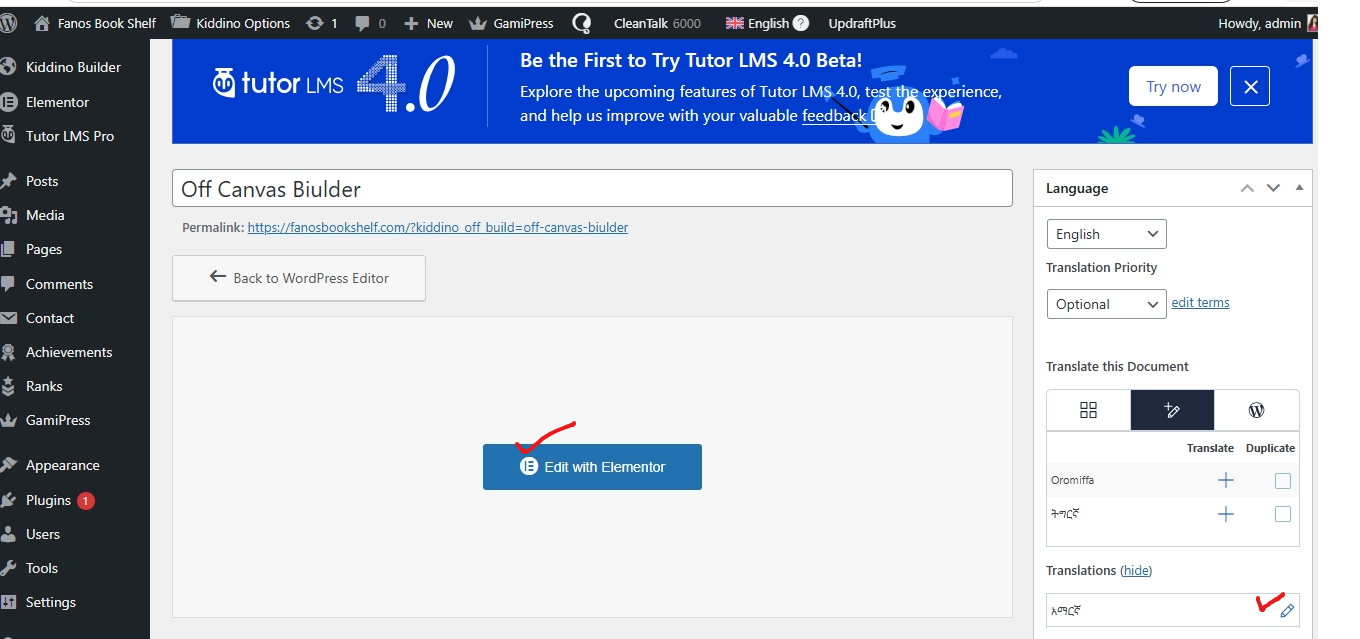Click the Tools wrench icon
1360x639 pixels.
point(8,568)
